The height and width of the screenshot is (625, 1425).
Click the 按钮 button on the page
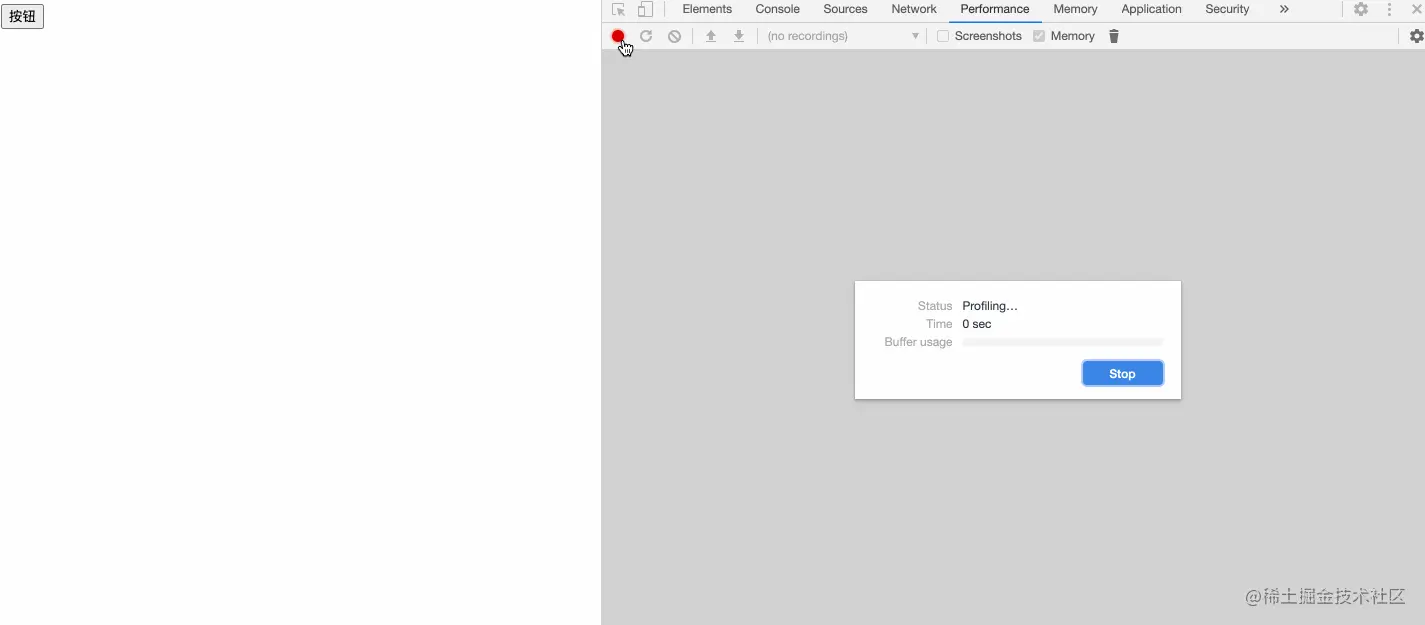coord(22,16)
